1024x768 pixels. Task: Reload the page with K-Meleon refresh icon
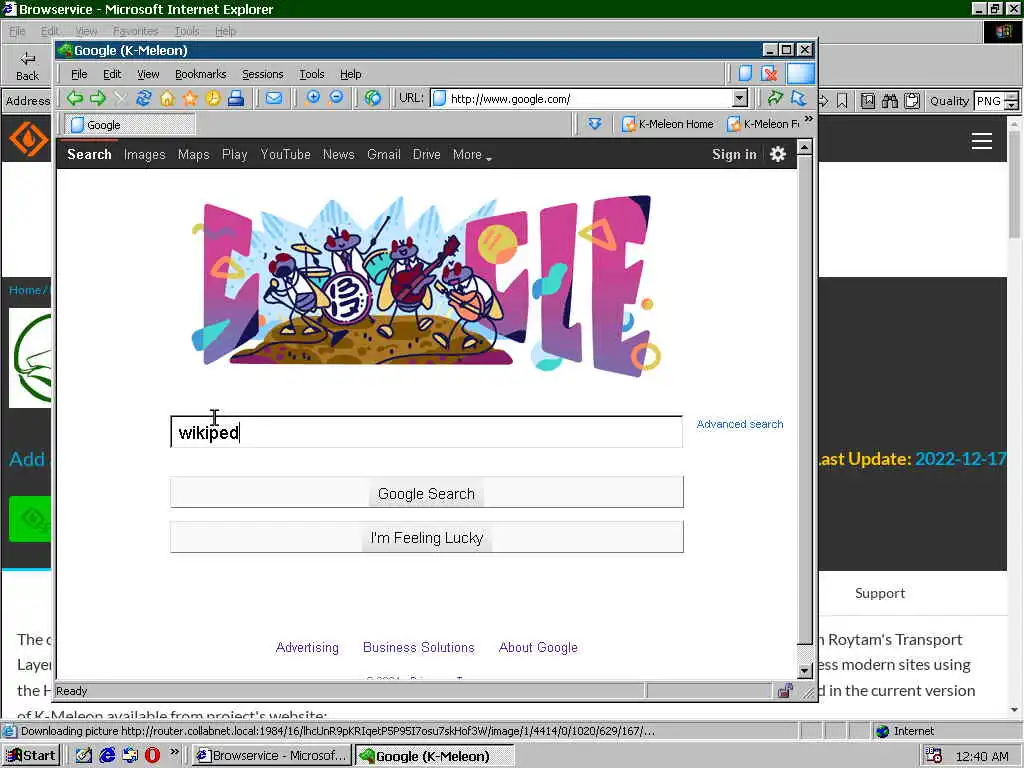point(144,99)
